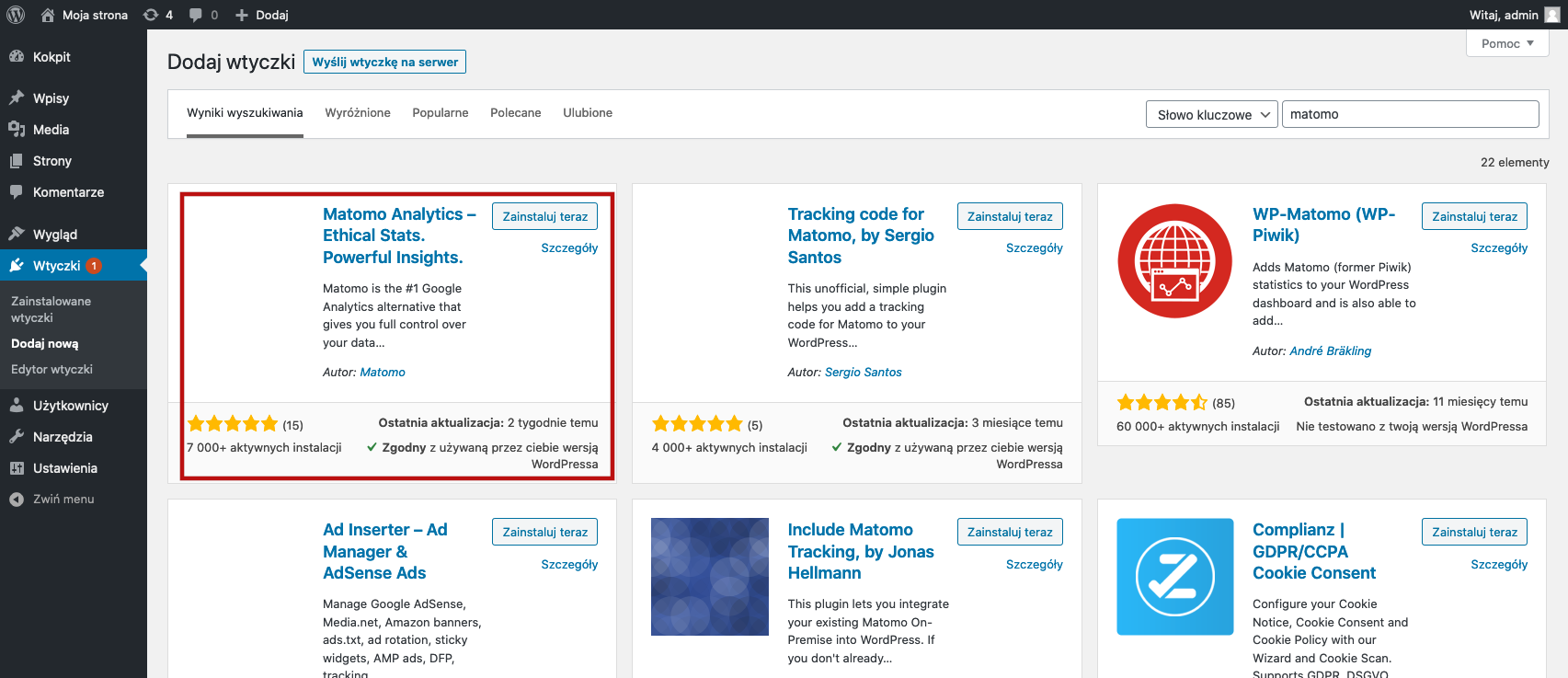The width and height of the screenshot is (1568, 678).
Task: Open Ad Inserter plugin title link
Action: pos(384,551)
